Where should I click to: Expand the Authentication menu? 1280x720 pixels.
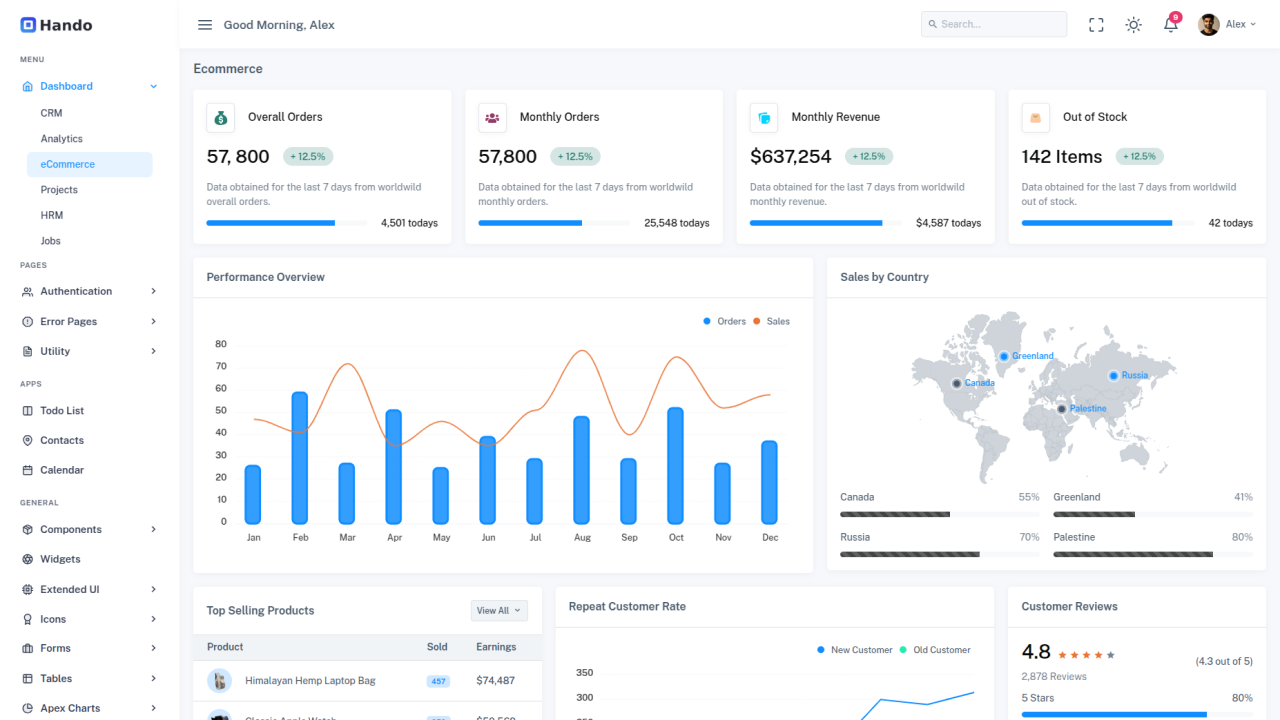pyautogui.click(x=75, y=291)
